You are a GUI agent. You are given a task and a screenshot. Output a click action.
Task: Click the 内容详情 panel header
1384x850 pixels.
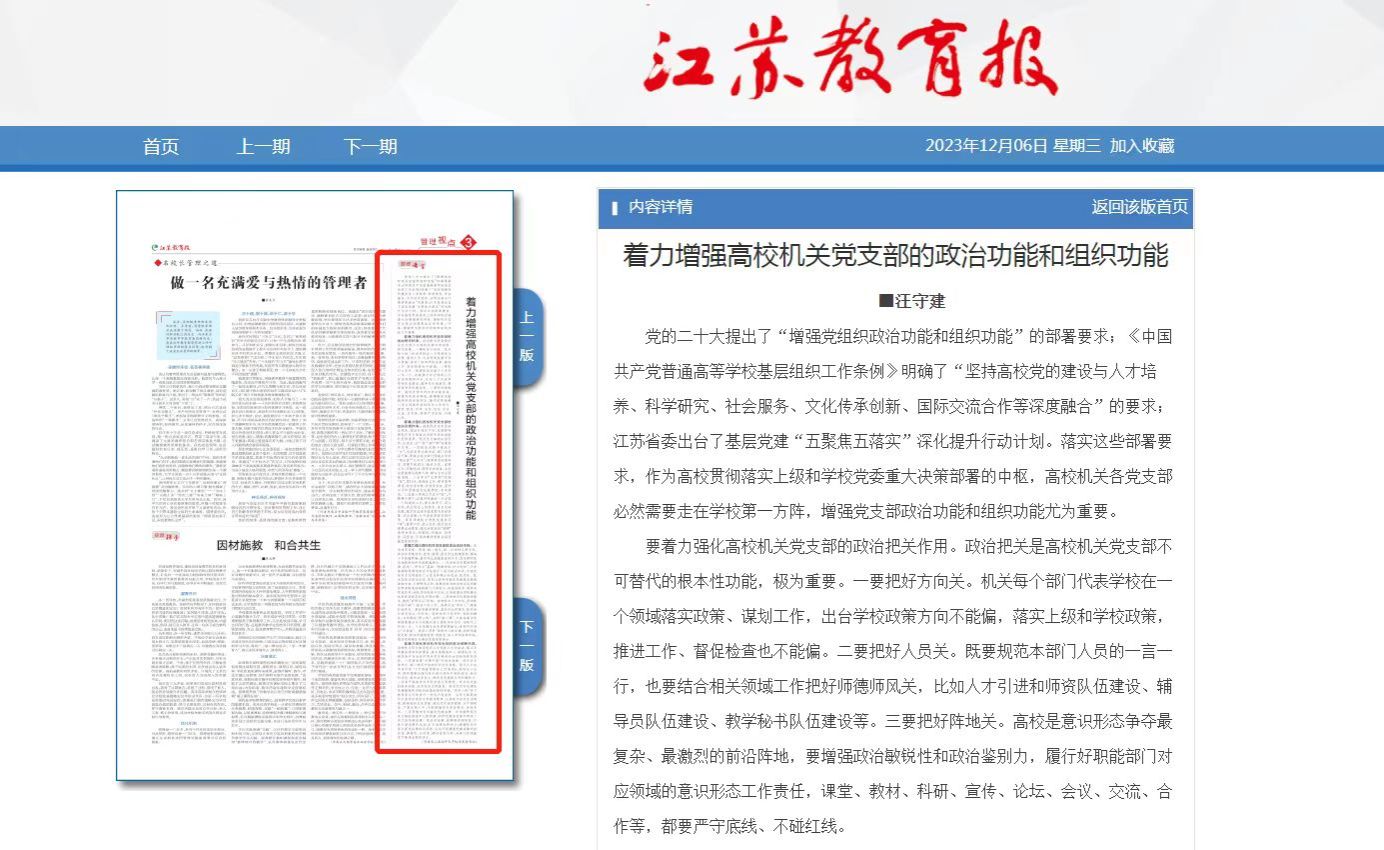pos(660,207)
